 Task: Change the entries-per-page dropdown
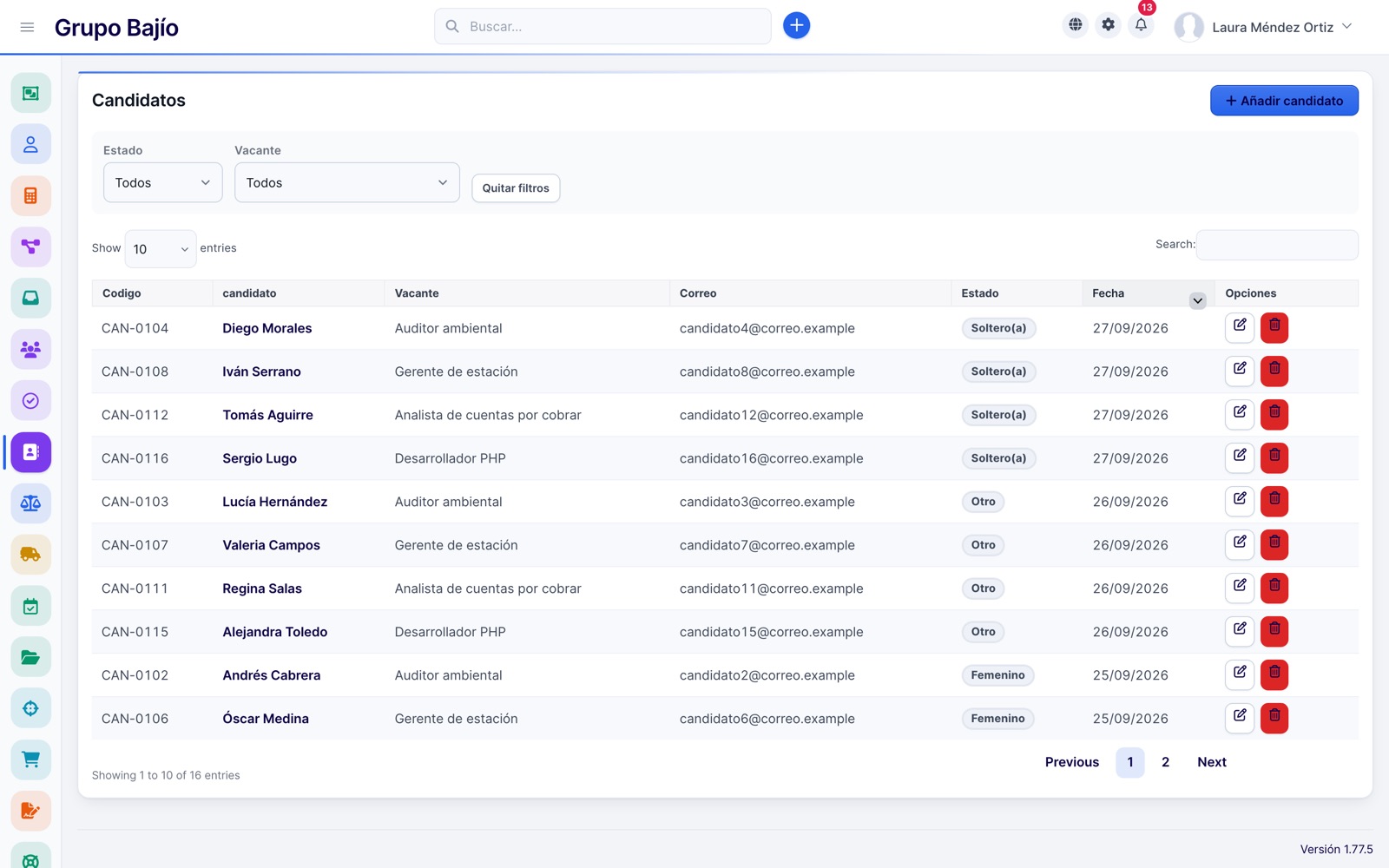pos(161,249)
